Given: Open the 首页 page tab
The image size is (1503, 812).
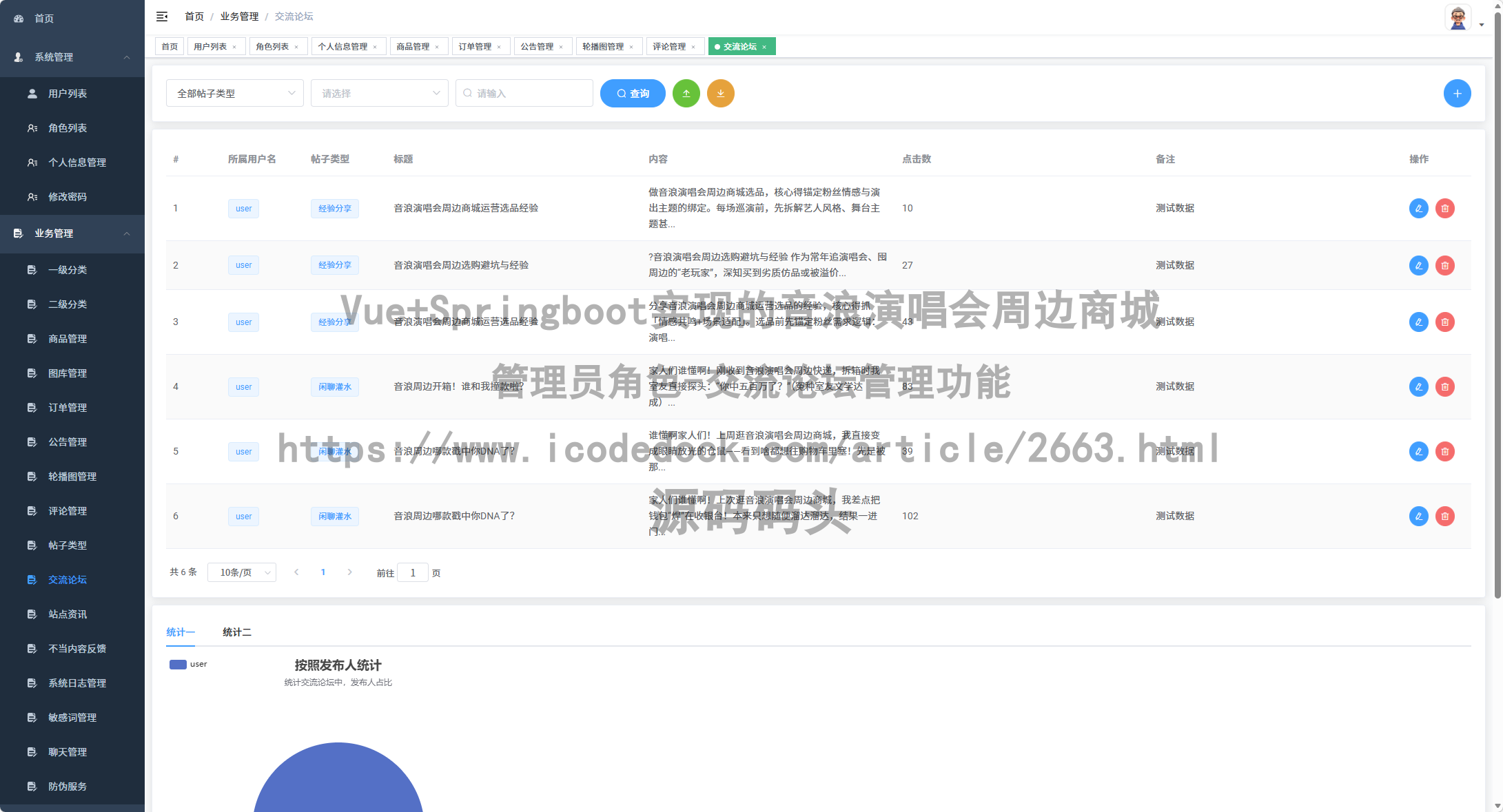Looking at the screenshot, I should 170,47.
